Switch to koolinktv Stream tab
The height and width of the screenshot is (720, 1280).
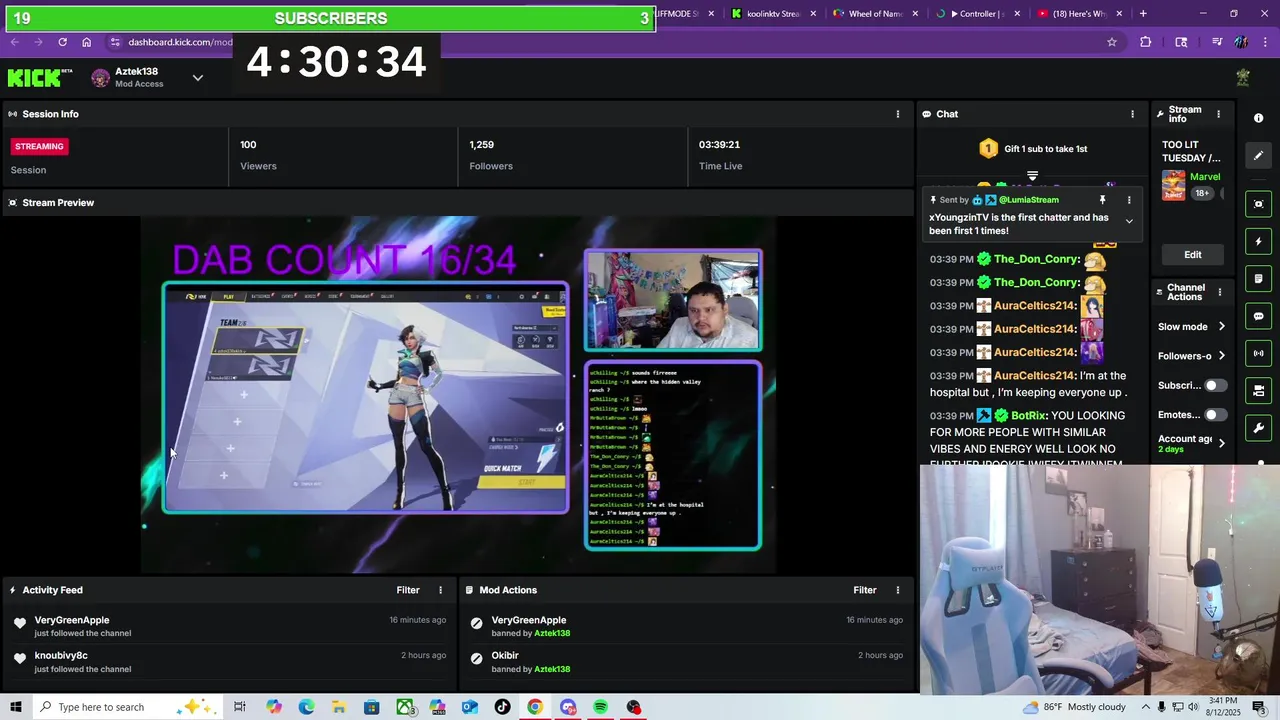click(774, 14)
